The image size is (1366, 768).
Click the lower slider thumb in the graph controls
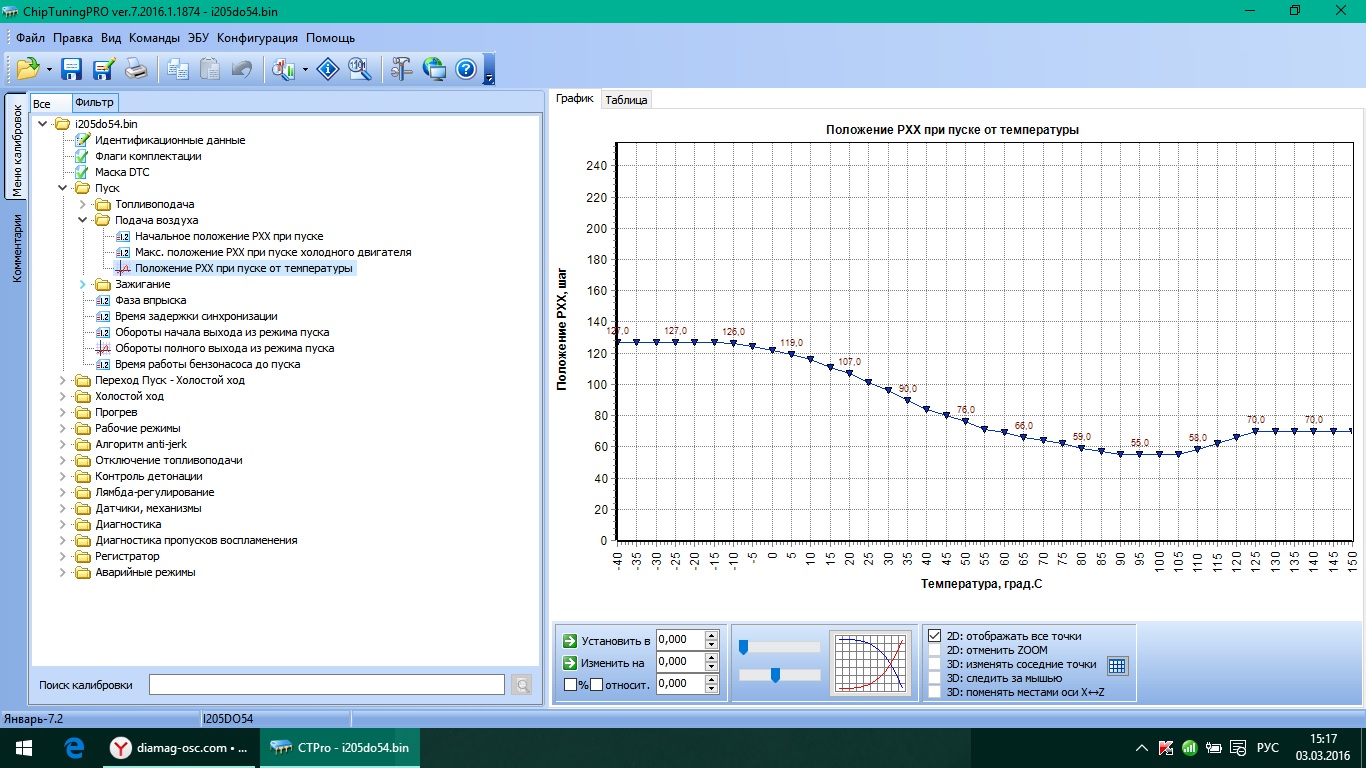click(775, 676)
